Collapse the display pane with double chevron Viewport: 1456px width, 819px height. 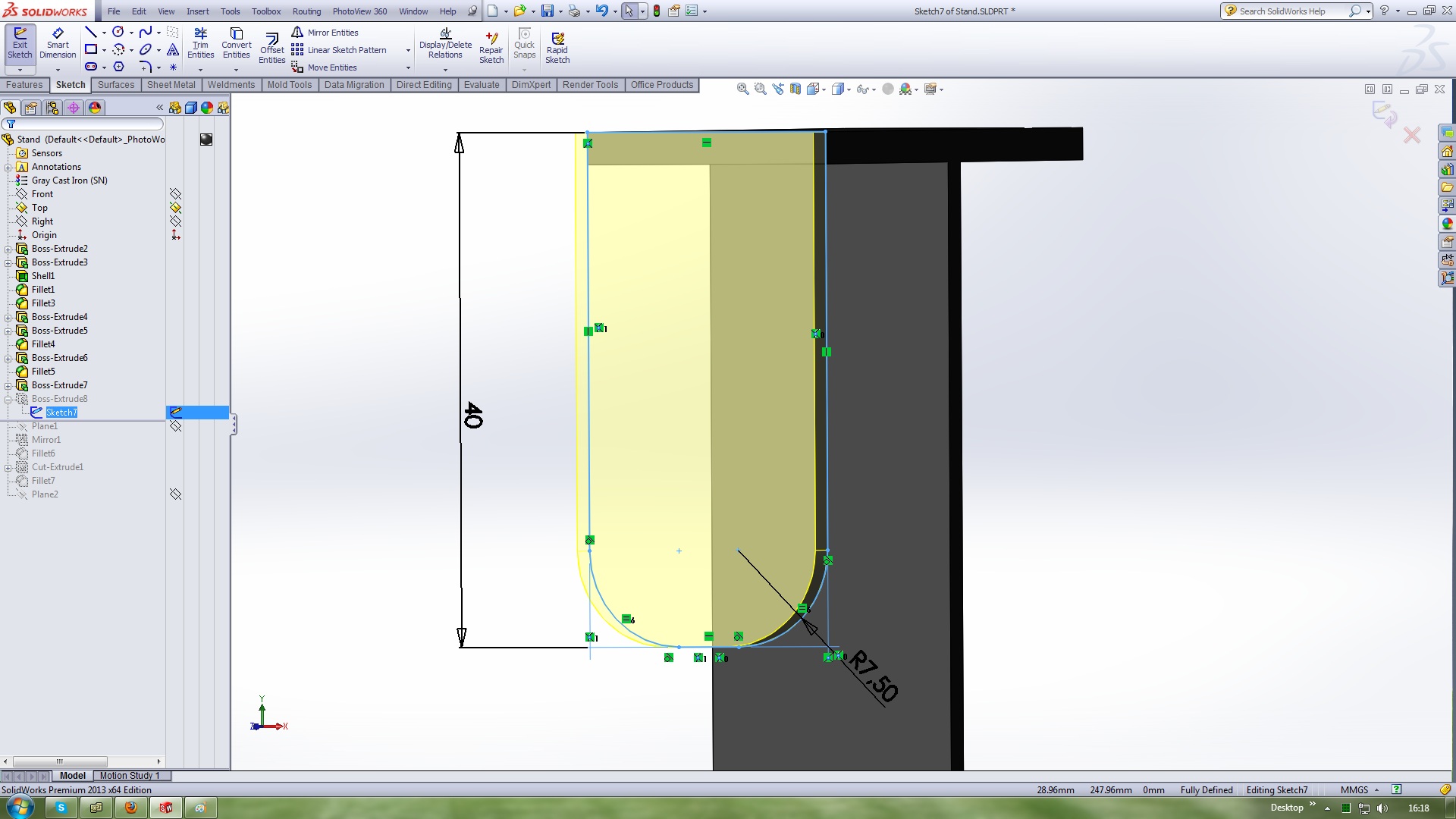tap(159, 108)
